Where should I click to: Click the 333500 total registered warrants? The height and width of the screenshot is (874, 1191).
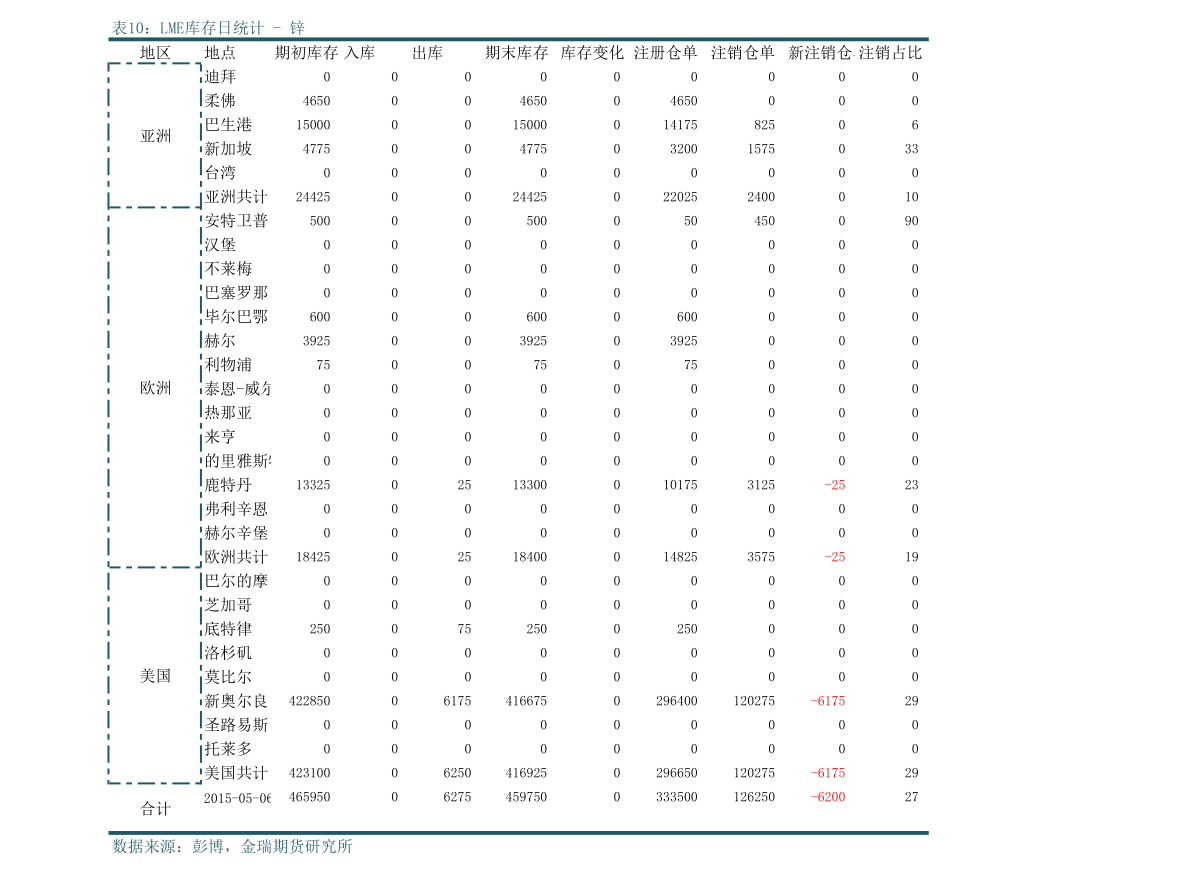(677, 797)
